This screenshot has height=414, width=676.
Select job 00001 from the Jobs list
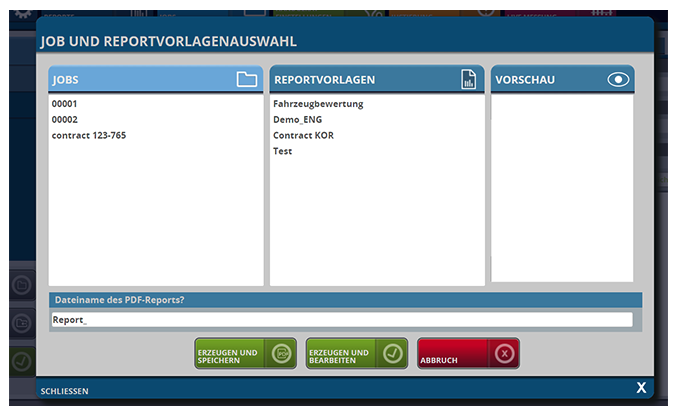[65, 104]
